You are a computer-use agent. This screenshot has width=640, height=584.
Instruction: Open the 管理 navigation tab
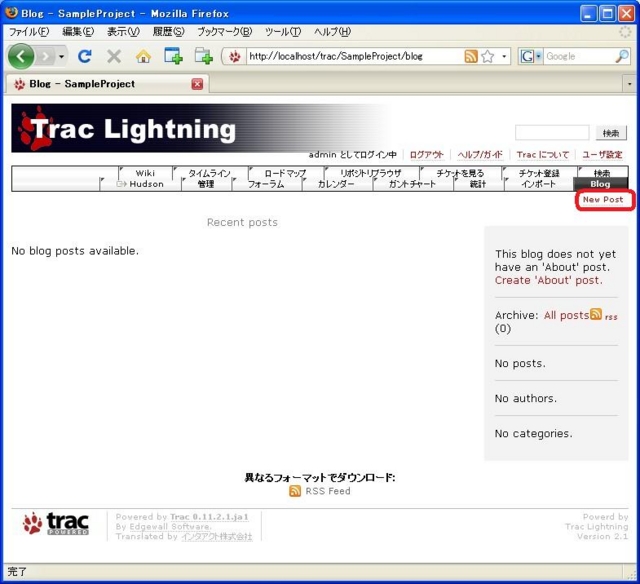(206, 184)
